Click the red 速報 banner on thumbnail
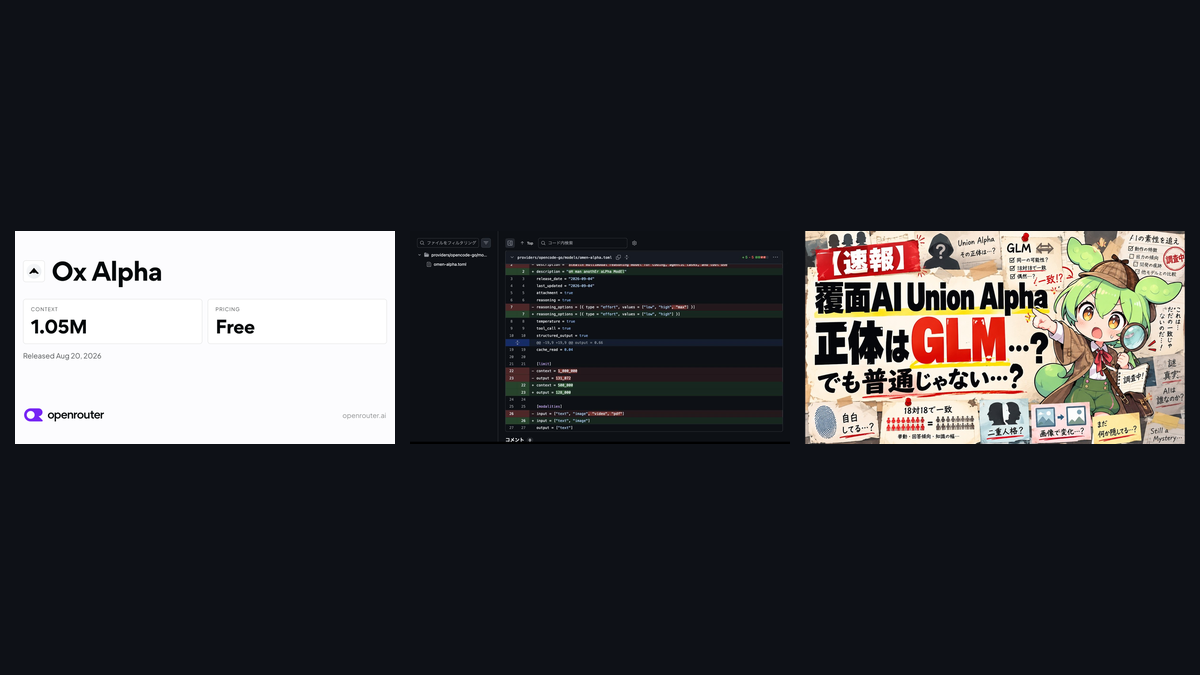The width and height of the screenshot is (1200, 675). tap(866, 259)
